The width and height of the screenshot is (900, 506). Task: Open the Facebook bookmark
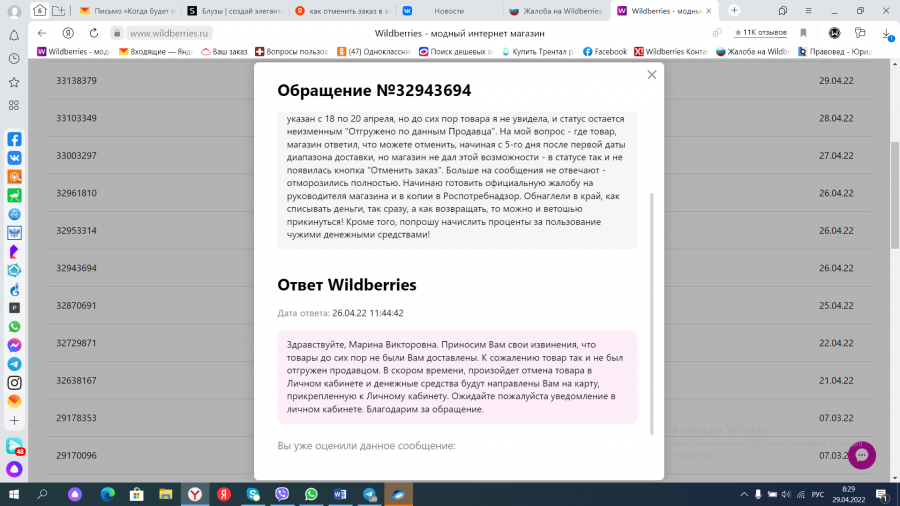(605, 52)
